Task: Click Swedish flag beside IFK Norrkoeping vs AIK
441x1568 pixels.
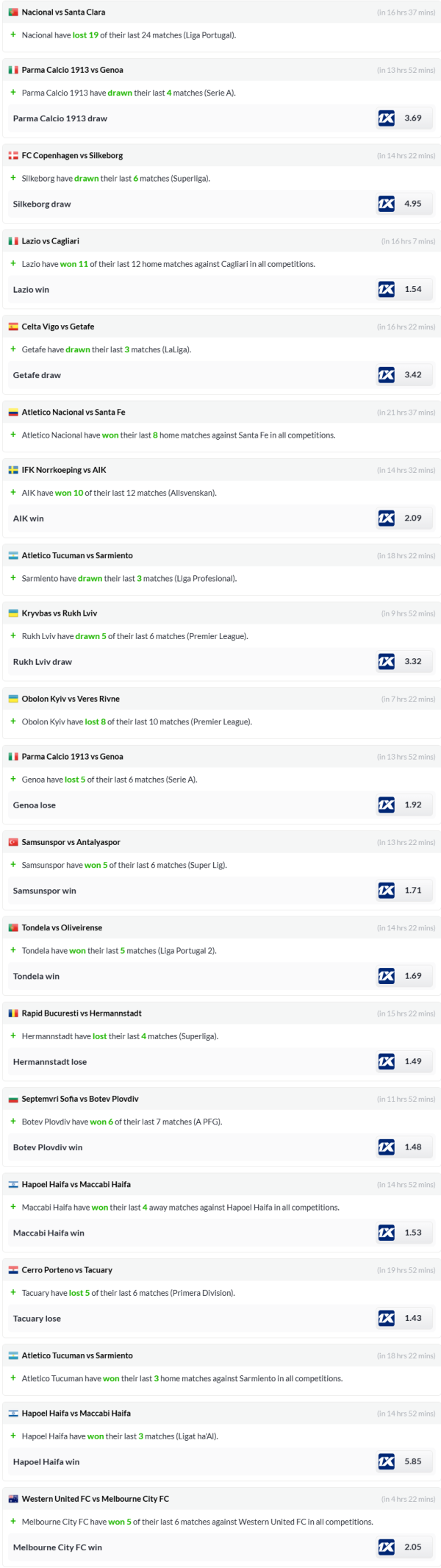Action: 13,470
